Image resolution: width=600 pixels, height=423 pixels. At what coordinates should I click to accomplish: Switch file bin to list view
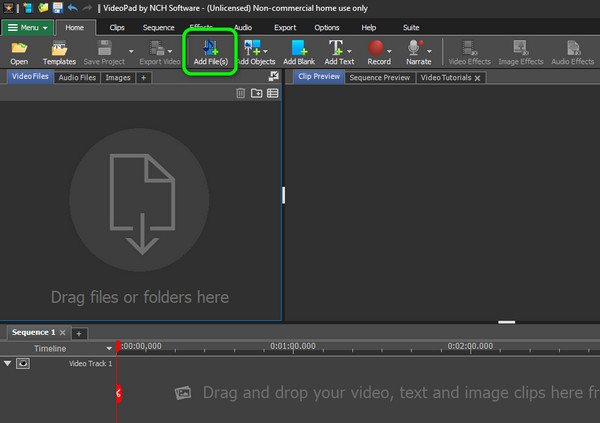click(272, 93)
